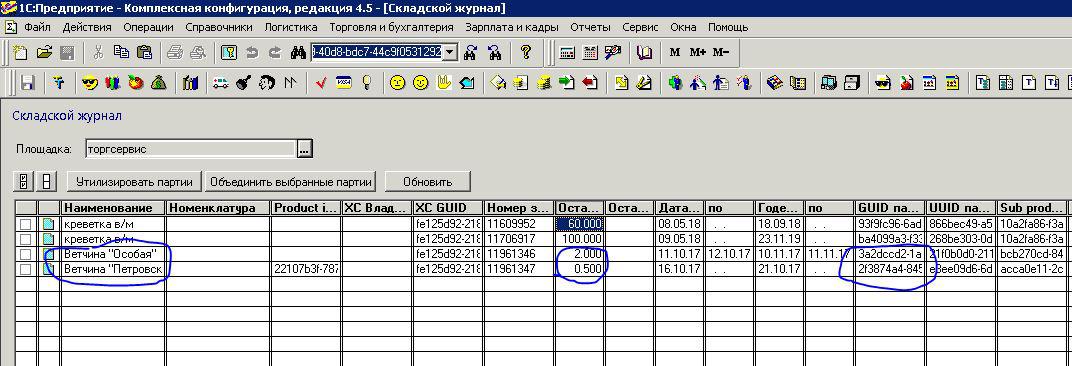Click the Площадка field showing торгсервис

(191, 148)
